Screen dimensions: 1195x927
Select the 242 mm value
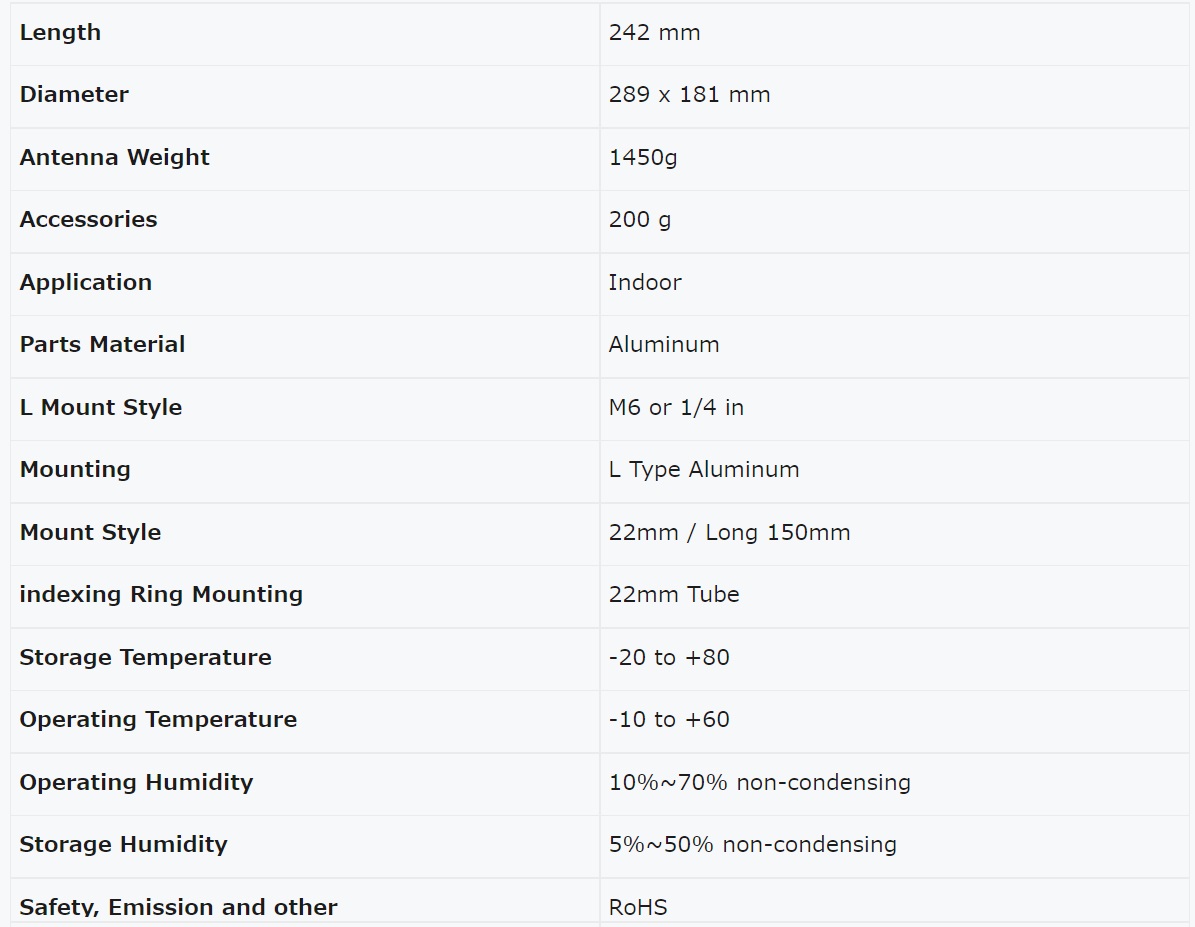click(x=654, y=33)
